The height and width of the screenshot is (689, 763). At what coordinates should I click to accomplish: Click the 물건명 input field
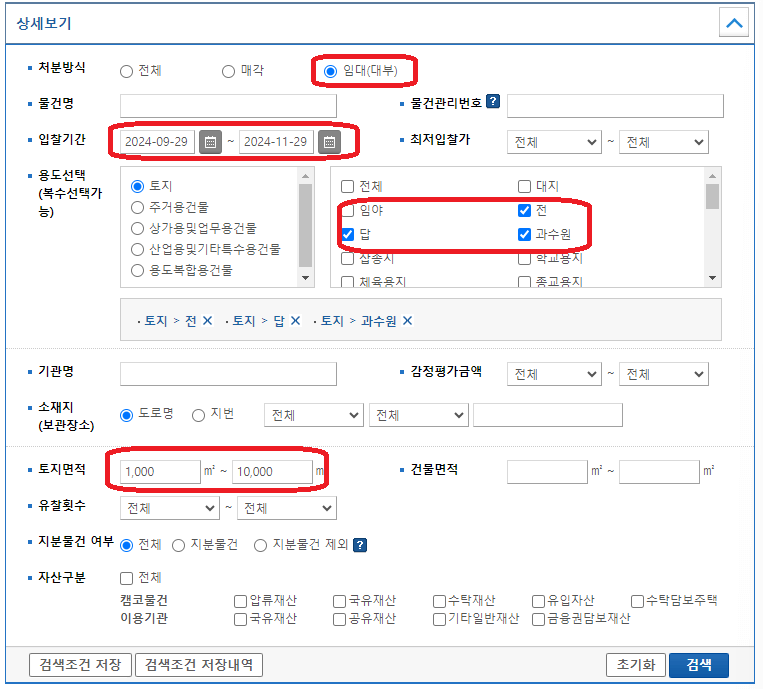click(228, 106)
